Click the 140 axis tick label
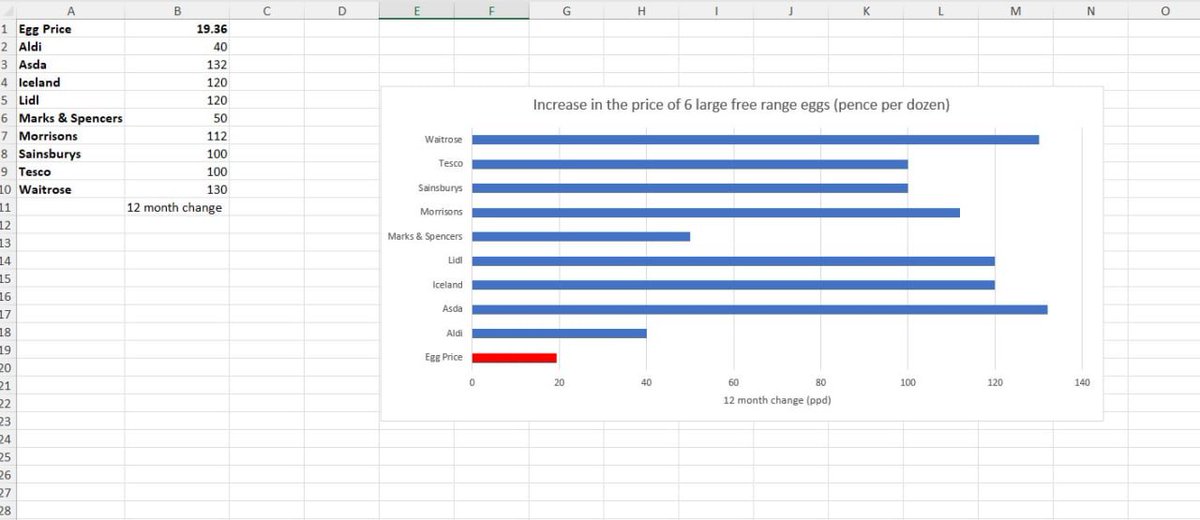Screen dimensions: 1200x520 click(x=1082, y=382)
